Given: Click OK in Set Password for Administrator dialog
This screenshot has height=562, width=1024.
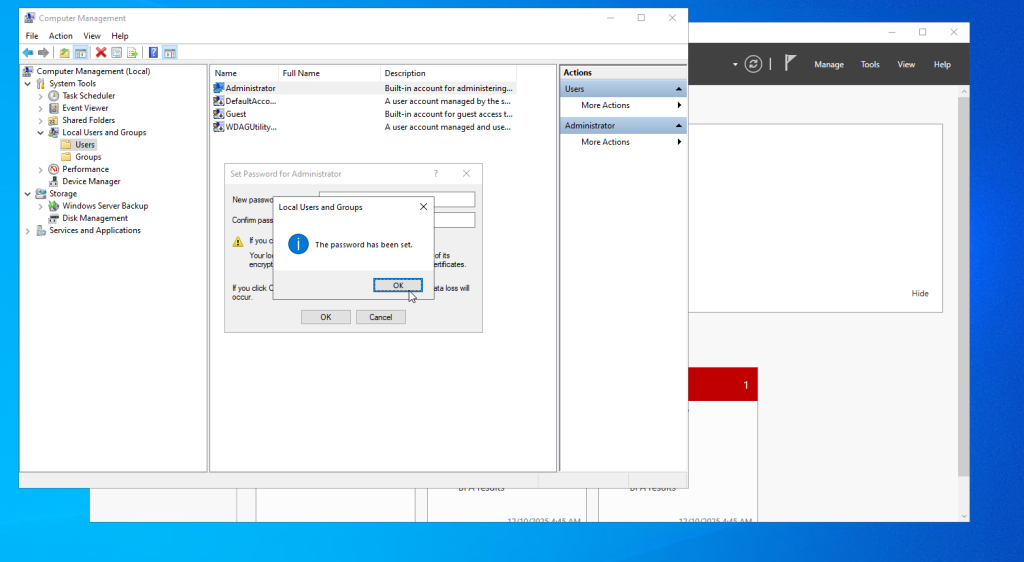Looking at the screenshot, I should [x=326, y=317].
